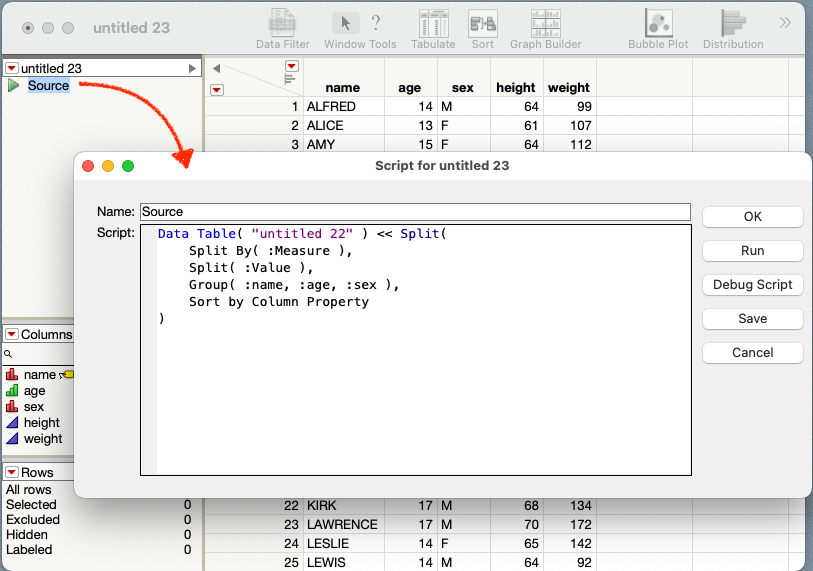Click Cancel in the script dialog
This screenshot has width=813, height=571.
point(752,353)
